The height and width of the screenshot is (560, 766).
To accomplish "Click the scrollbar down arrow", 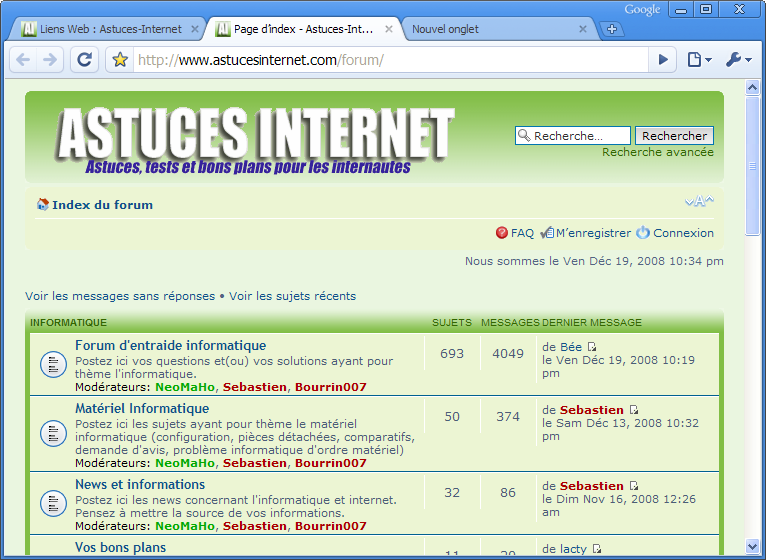I will pos(752,546).
